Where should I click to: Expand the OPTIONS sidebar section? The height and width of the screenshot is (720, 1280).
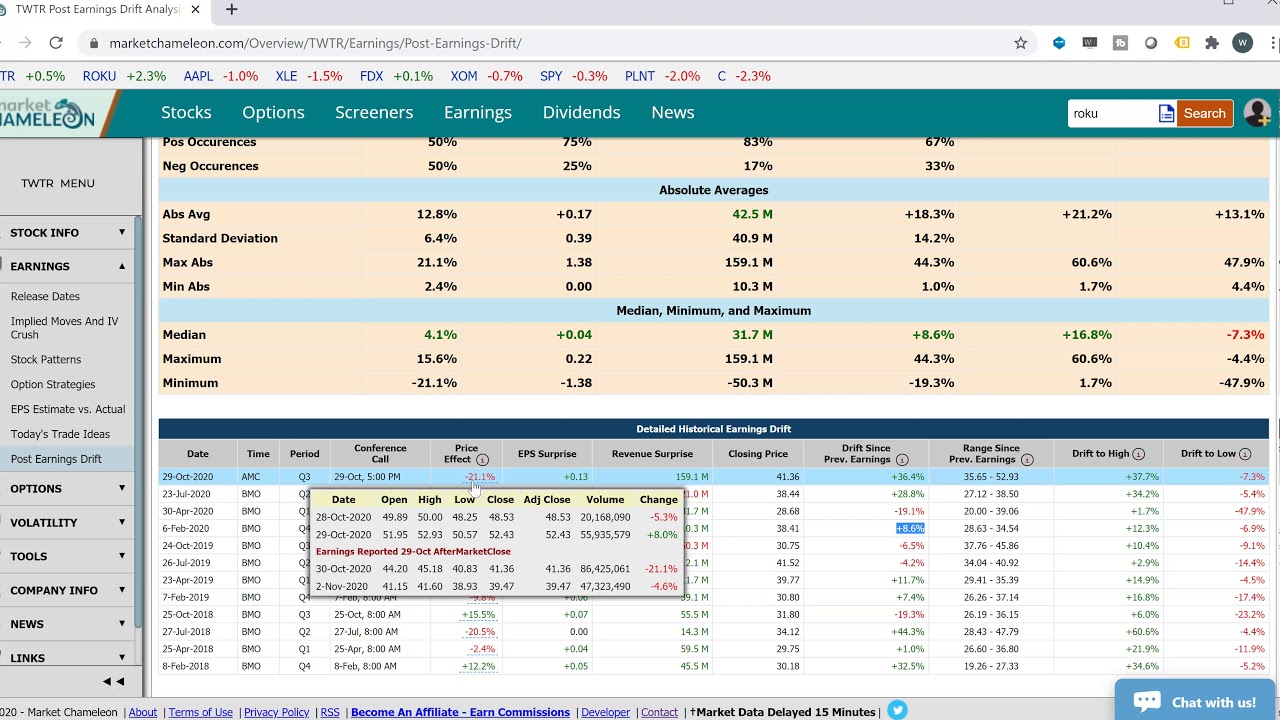point(68,488)
